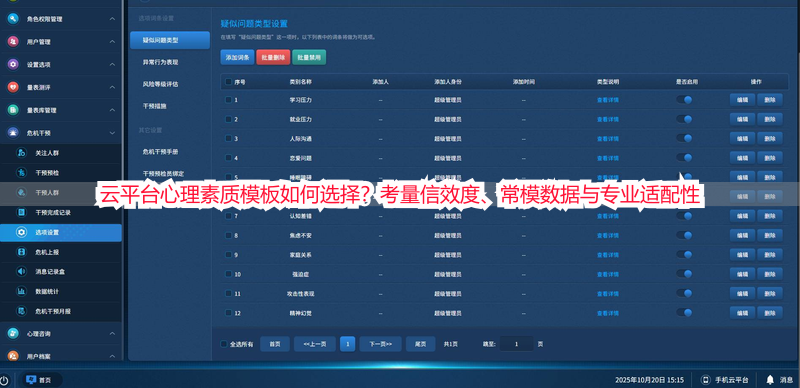Image resolution: width=800 pixels, height=388 pixels.
Task: Click 编辑 for 学习压力 row
Action: tap(742, 100)
